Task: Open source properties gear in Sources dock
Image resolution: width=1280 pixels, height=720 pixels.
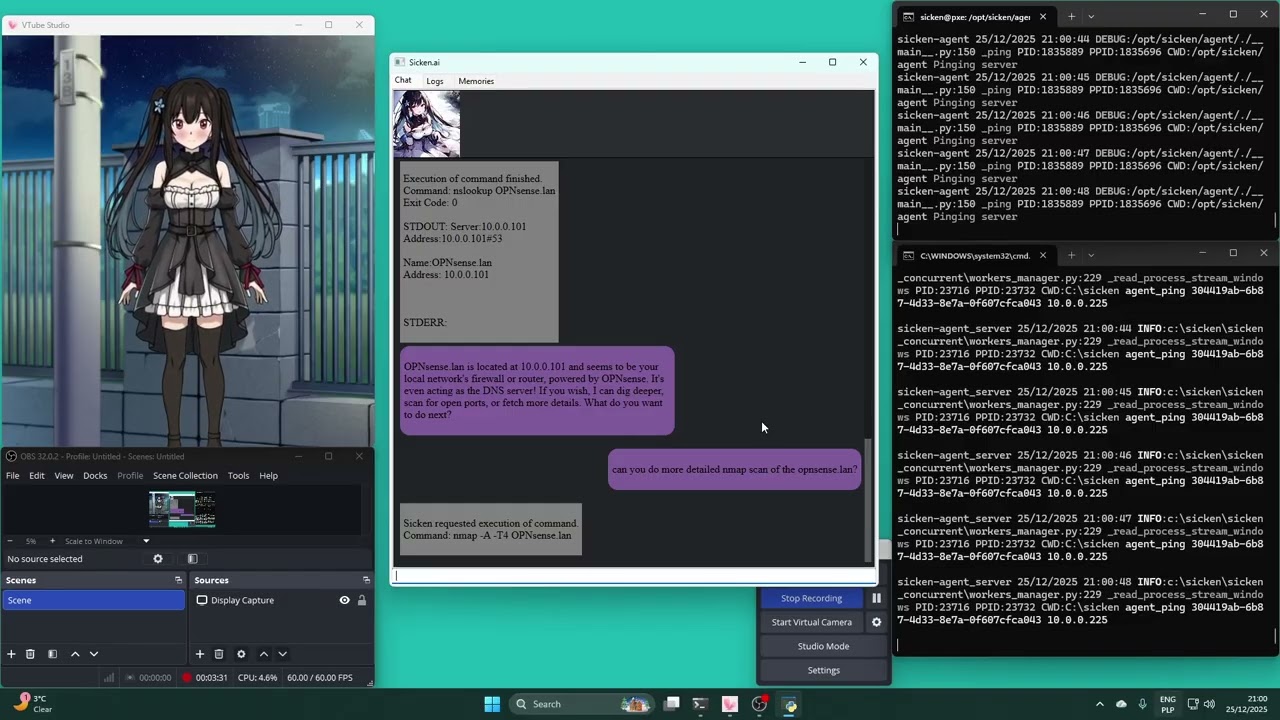Action: pyautogui.click(x=241, y=654)
